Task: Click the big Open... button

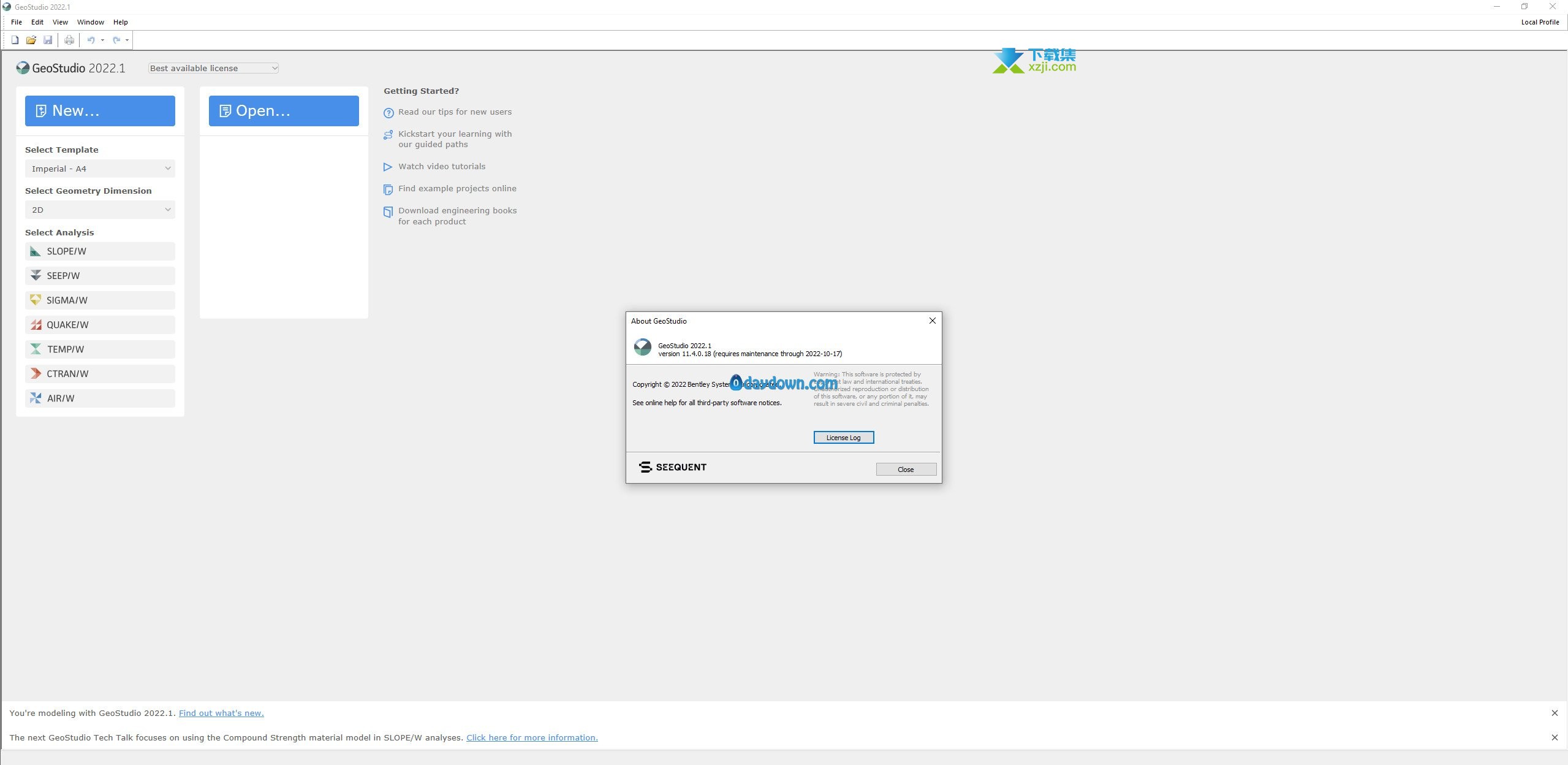Action: pyautogui.click(x=284, y=111)
